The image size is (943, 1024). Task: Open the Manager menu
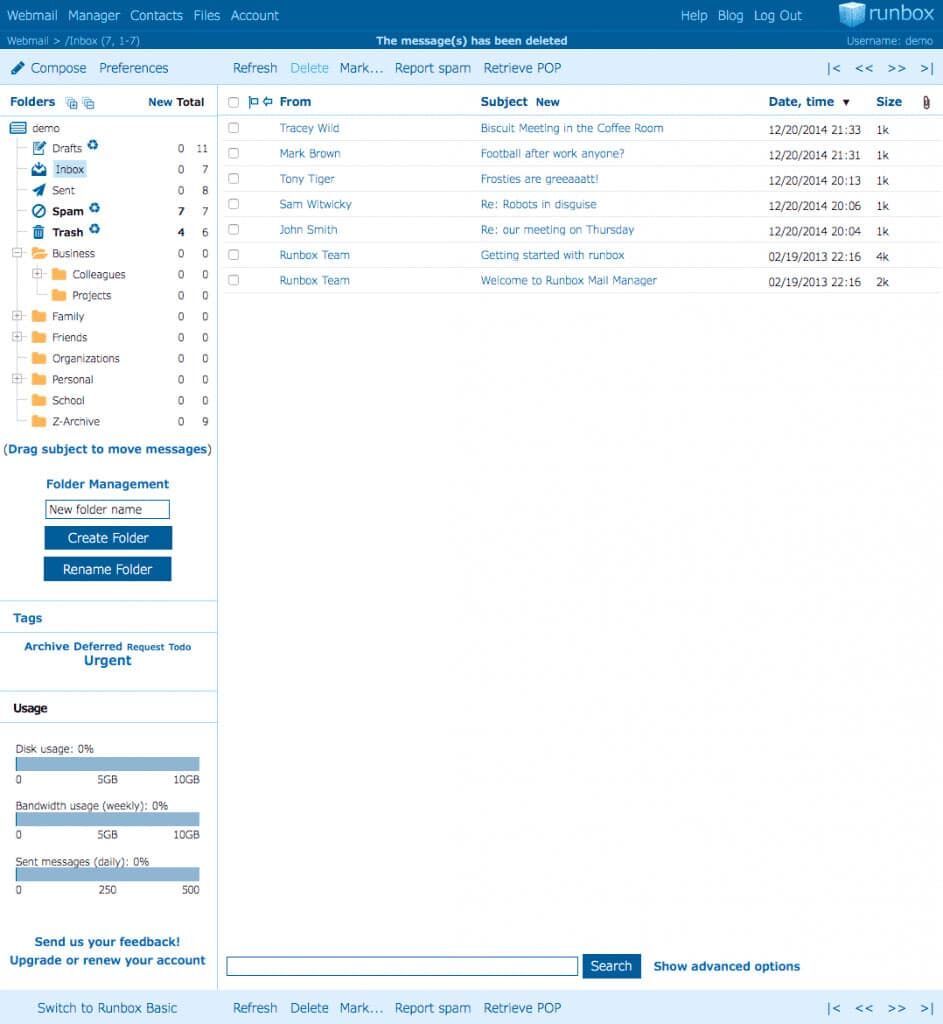click(93, 15)
